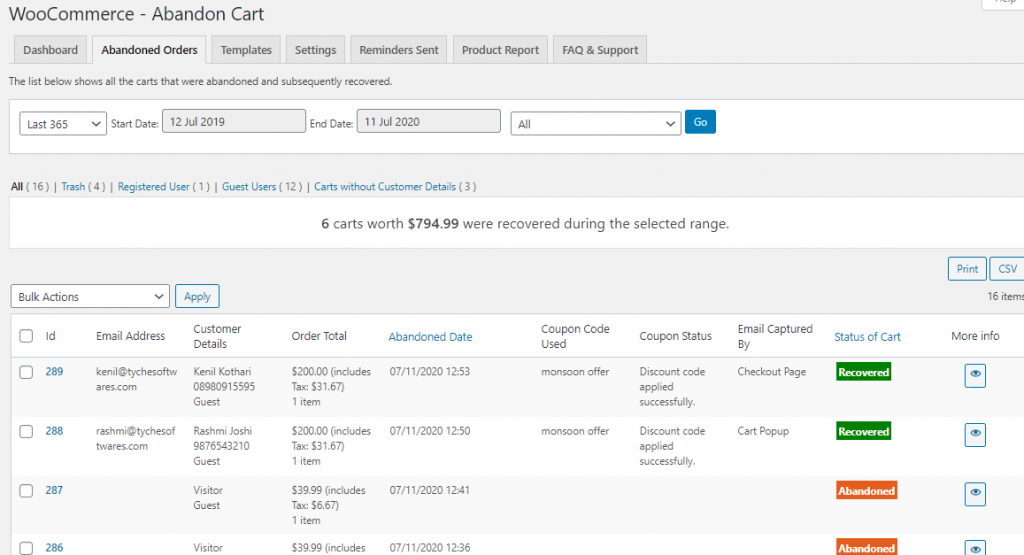Viewport: 1024px width, 555px height.
Task: Go to the Settings tab
Action: tap(315, 50)
